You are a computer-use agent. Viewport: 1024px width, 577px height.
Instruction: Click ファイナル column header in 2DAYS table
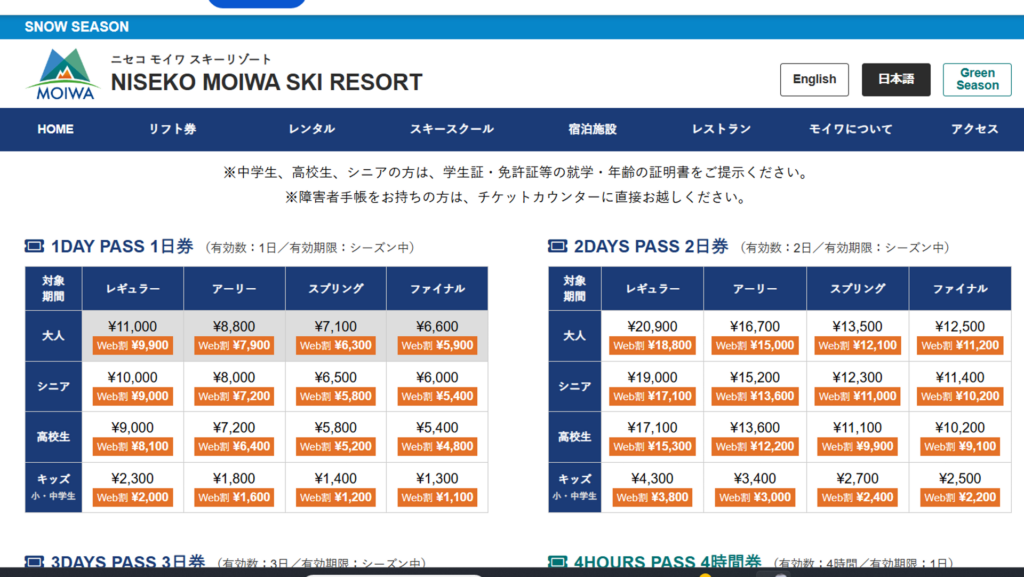pos(960,288)
